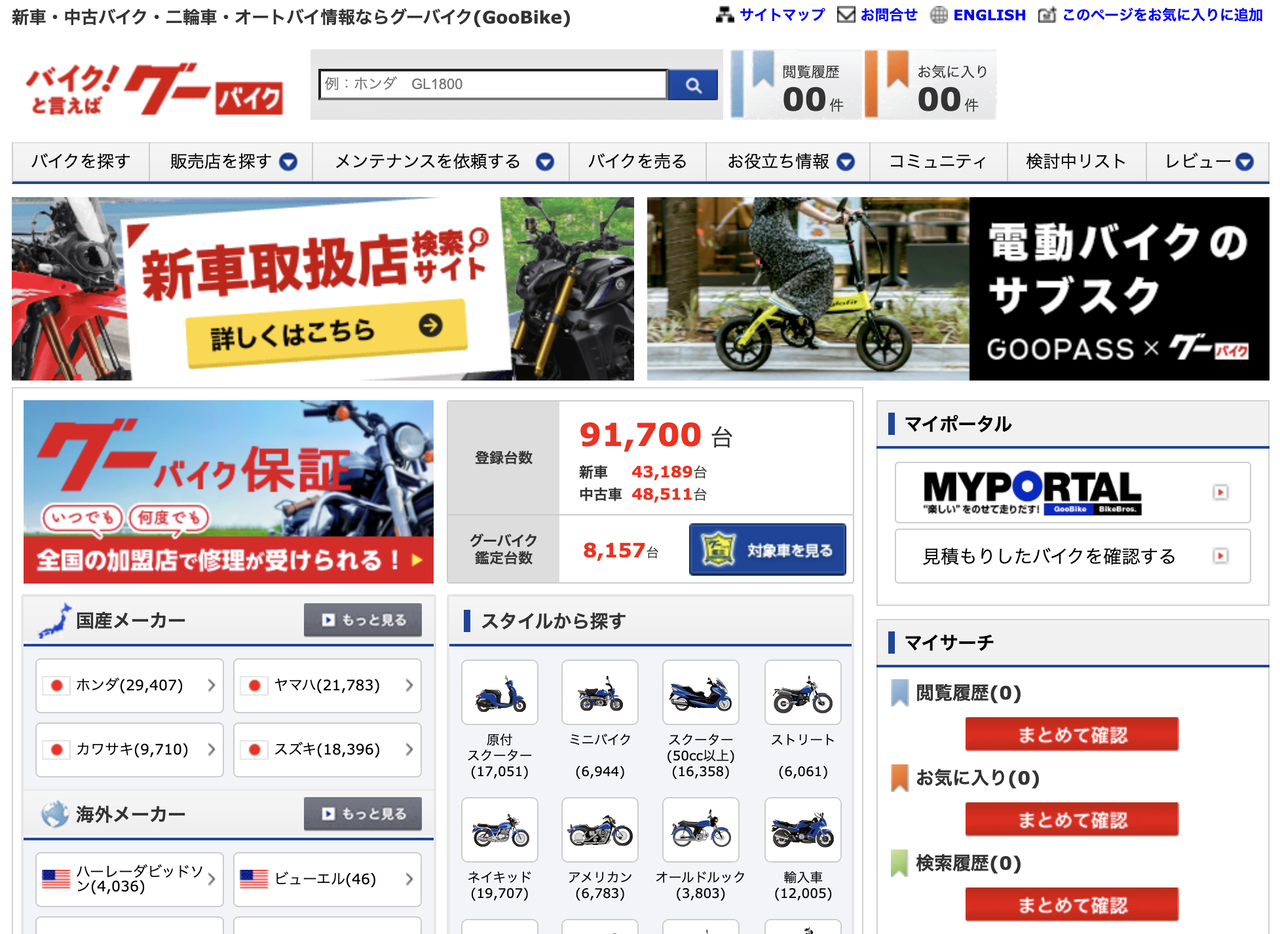The height and width of the screenshot is (934, 1280).
Task: Select the 輸入車 style icon
Action: 803,830
